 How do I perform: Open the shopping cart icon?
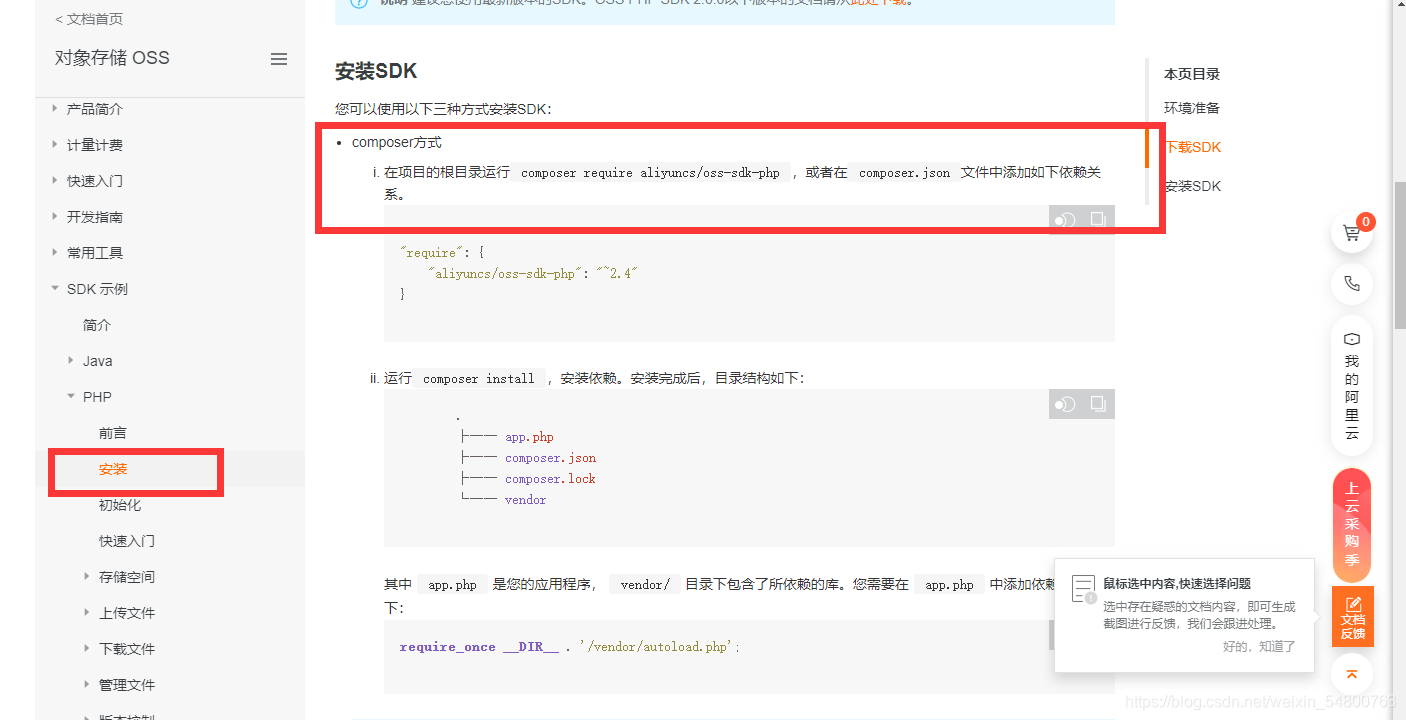(x=1351, y=233)
